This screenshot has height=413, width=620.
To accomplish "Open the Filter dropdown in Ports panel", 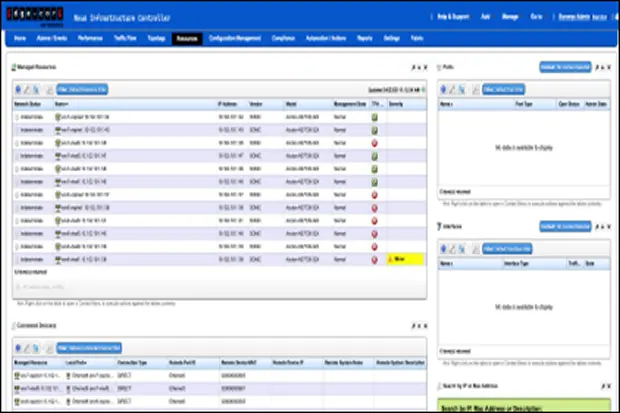I will [x=504, y=90].
